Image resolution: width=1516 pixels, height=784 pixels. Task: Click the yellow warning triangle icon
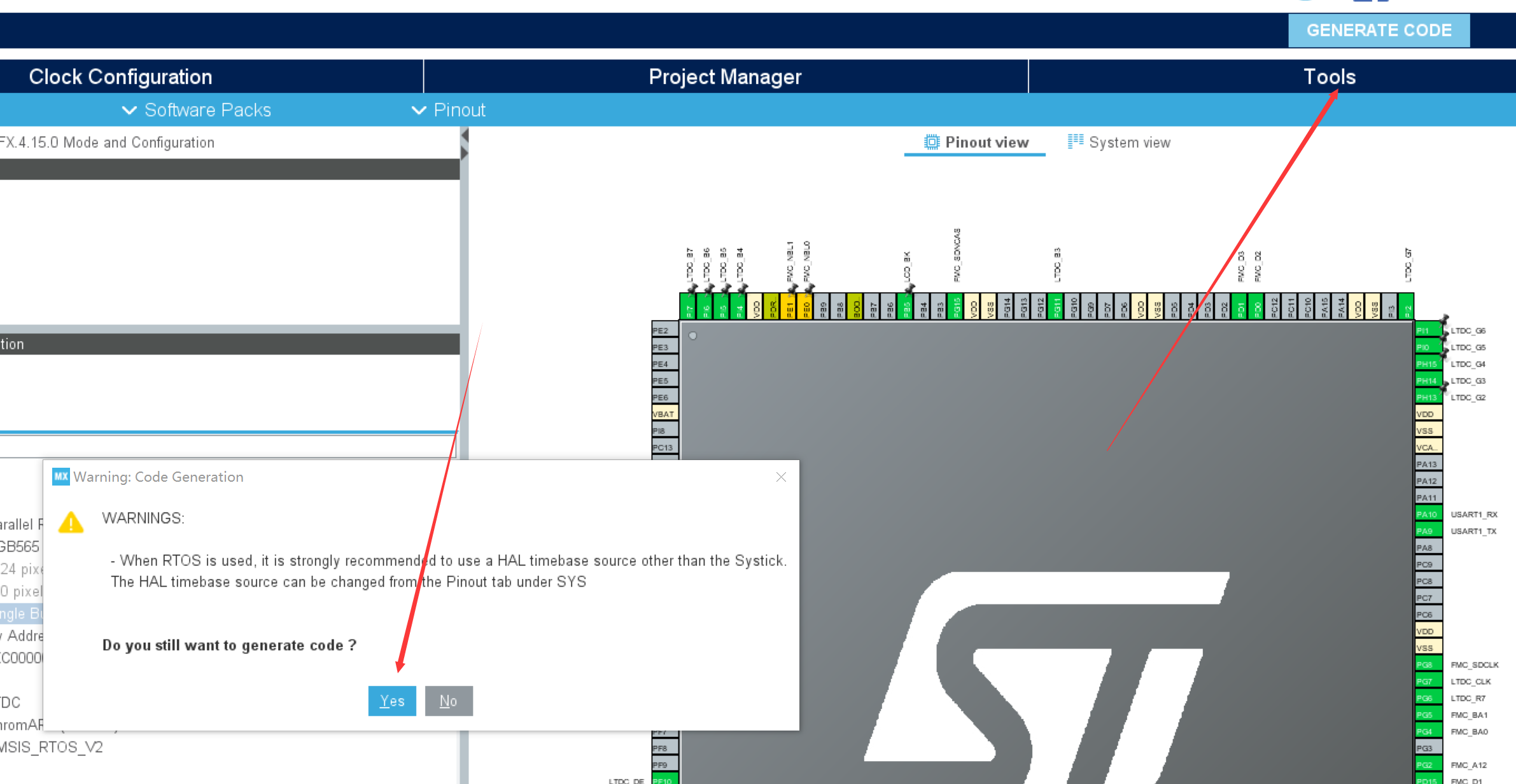(x=71, y=522)
